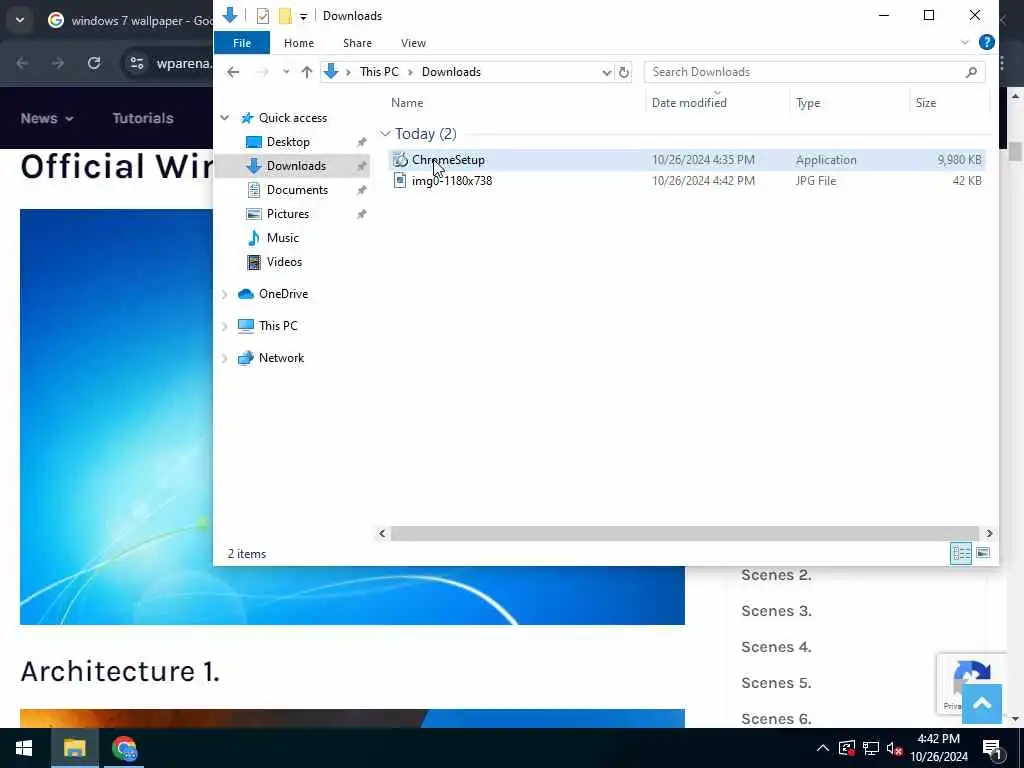Click Downloads in the address breadcrumb

(451, 72)
